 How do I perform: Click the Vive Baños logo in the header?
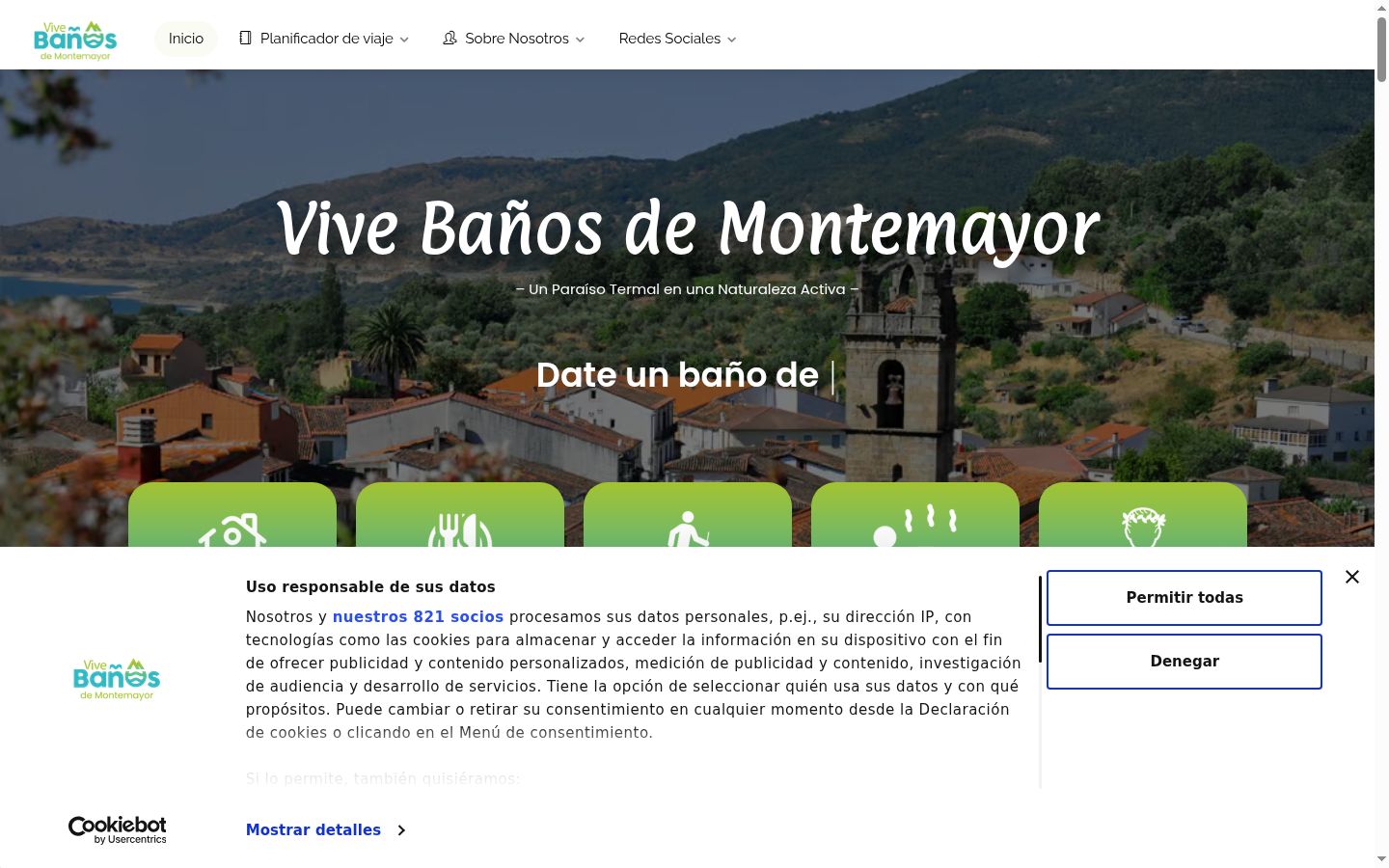(x=75, y=41)
